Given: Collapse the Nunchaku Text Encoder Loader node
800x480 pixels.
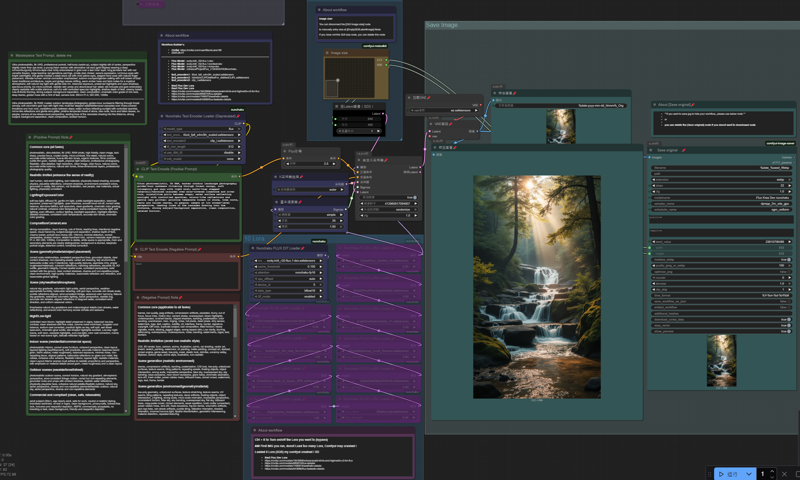Looking at the screenshot, I should tap(162, 117).
